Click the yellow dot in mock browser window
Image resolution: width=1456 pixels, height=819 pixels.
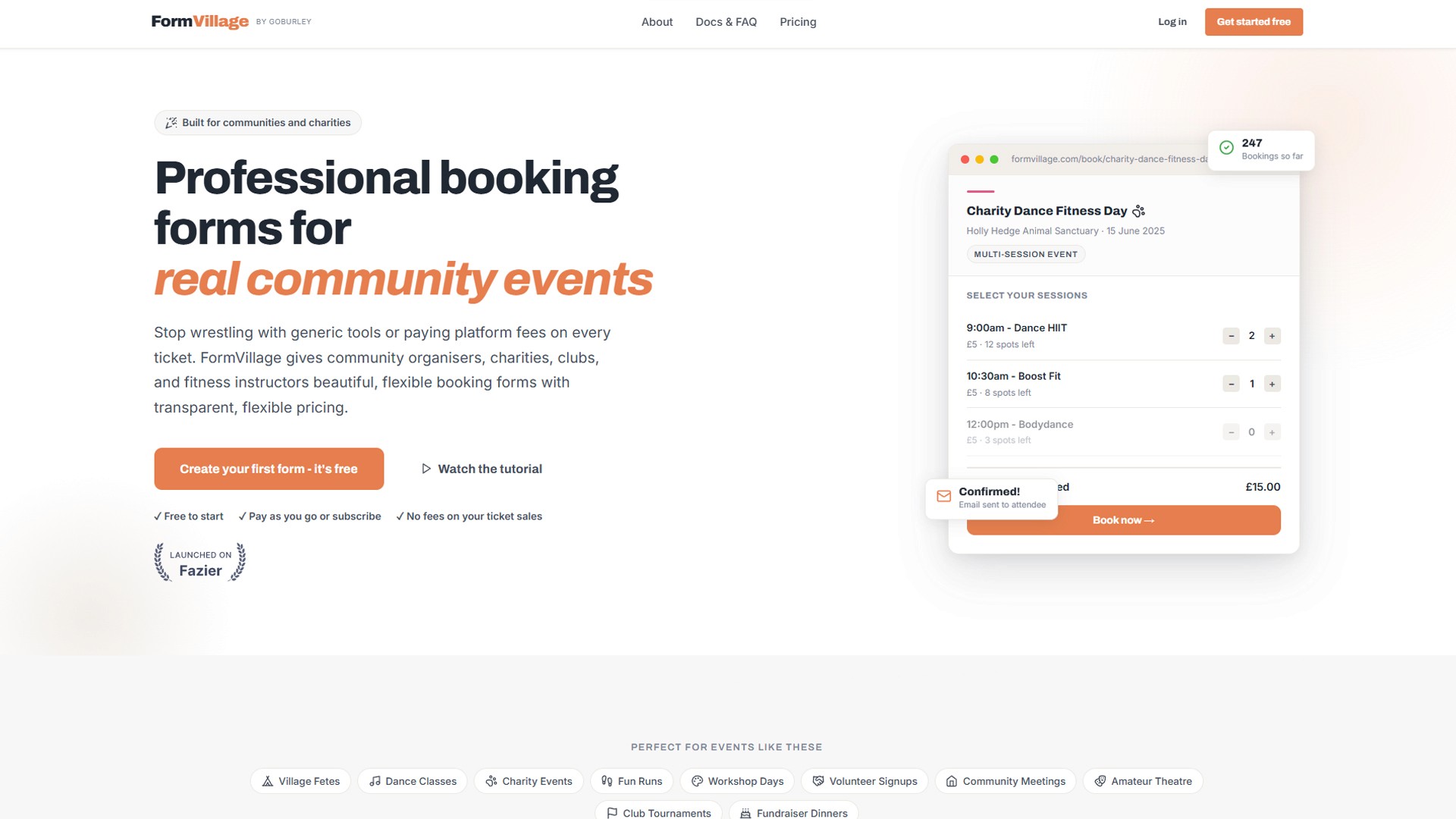979,159
